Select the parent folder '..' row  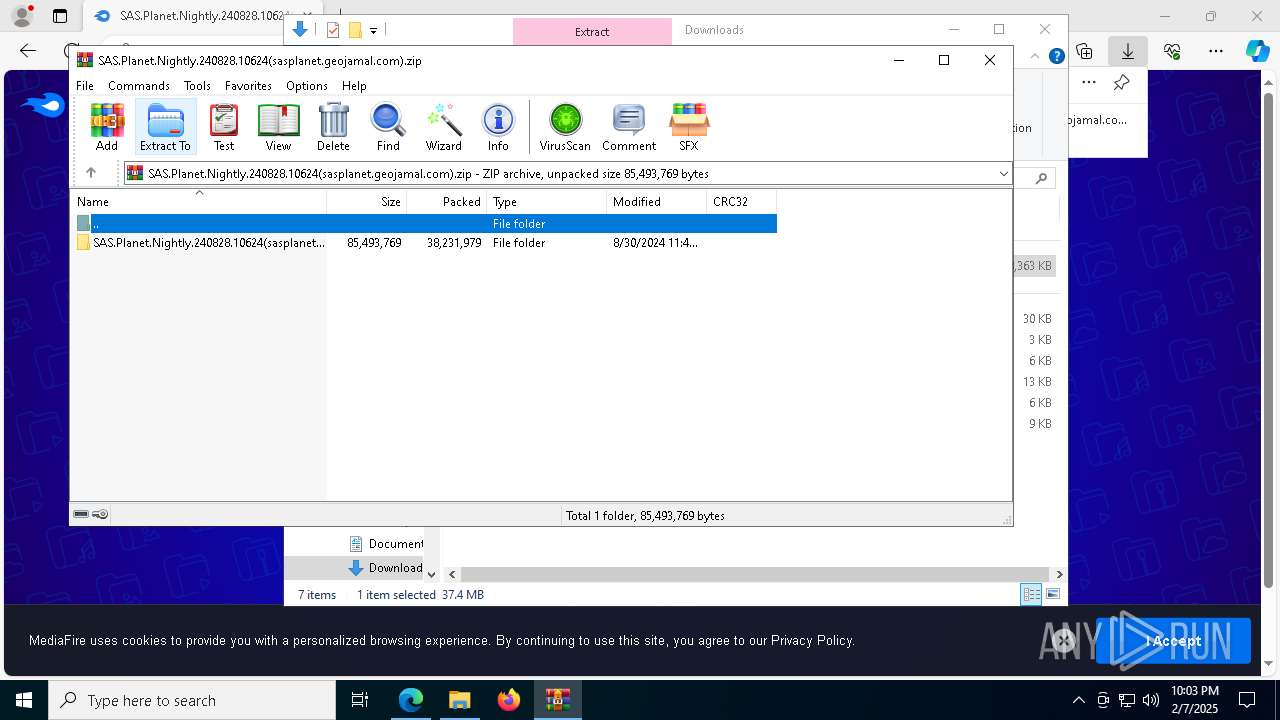pos(425,223)
